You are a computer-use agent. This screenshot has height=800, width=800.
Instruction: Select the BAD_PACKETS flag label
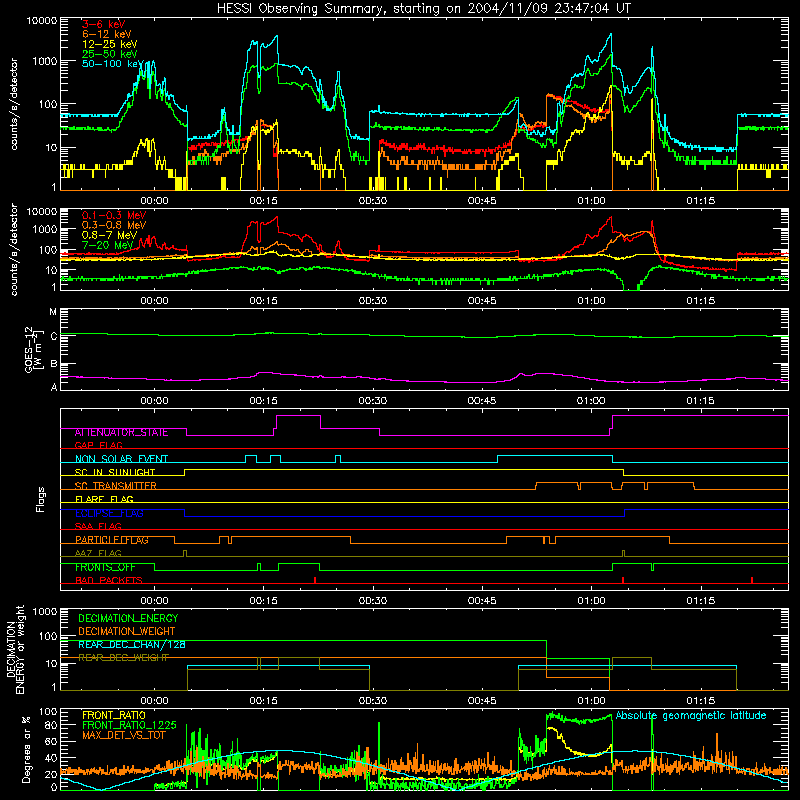click(109, 580)
